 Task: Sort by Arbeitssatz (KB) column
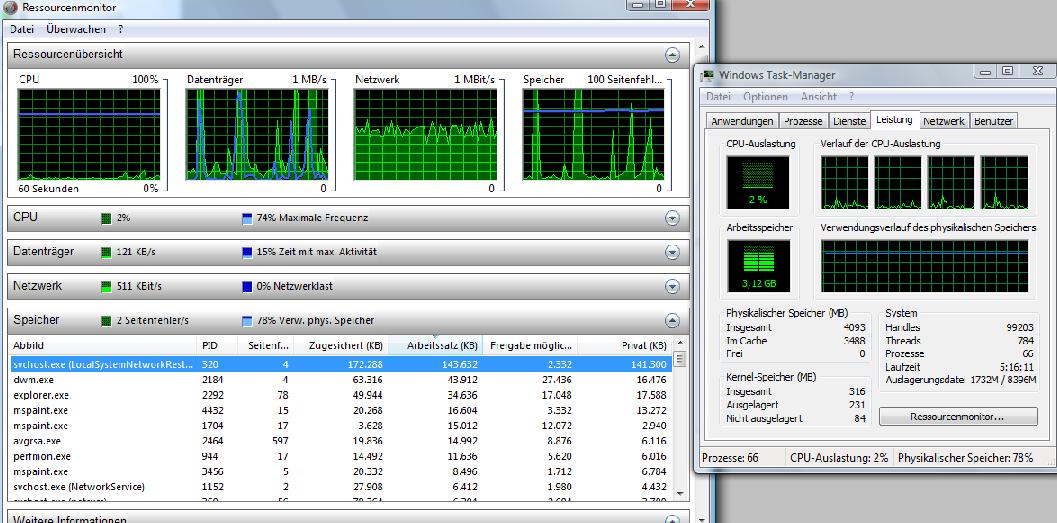(x=435, y=345)
